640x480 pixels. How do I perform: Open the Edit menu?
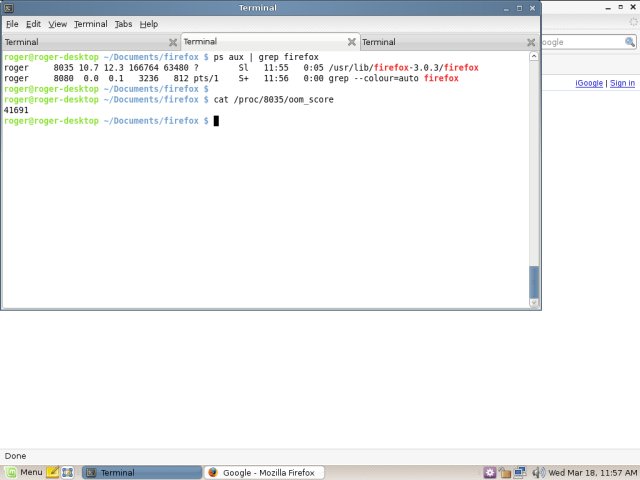click(x=34, y=24)
